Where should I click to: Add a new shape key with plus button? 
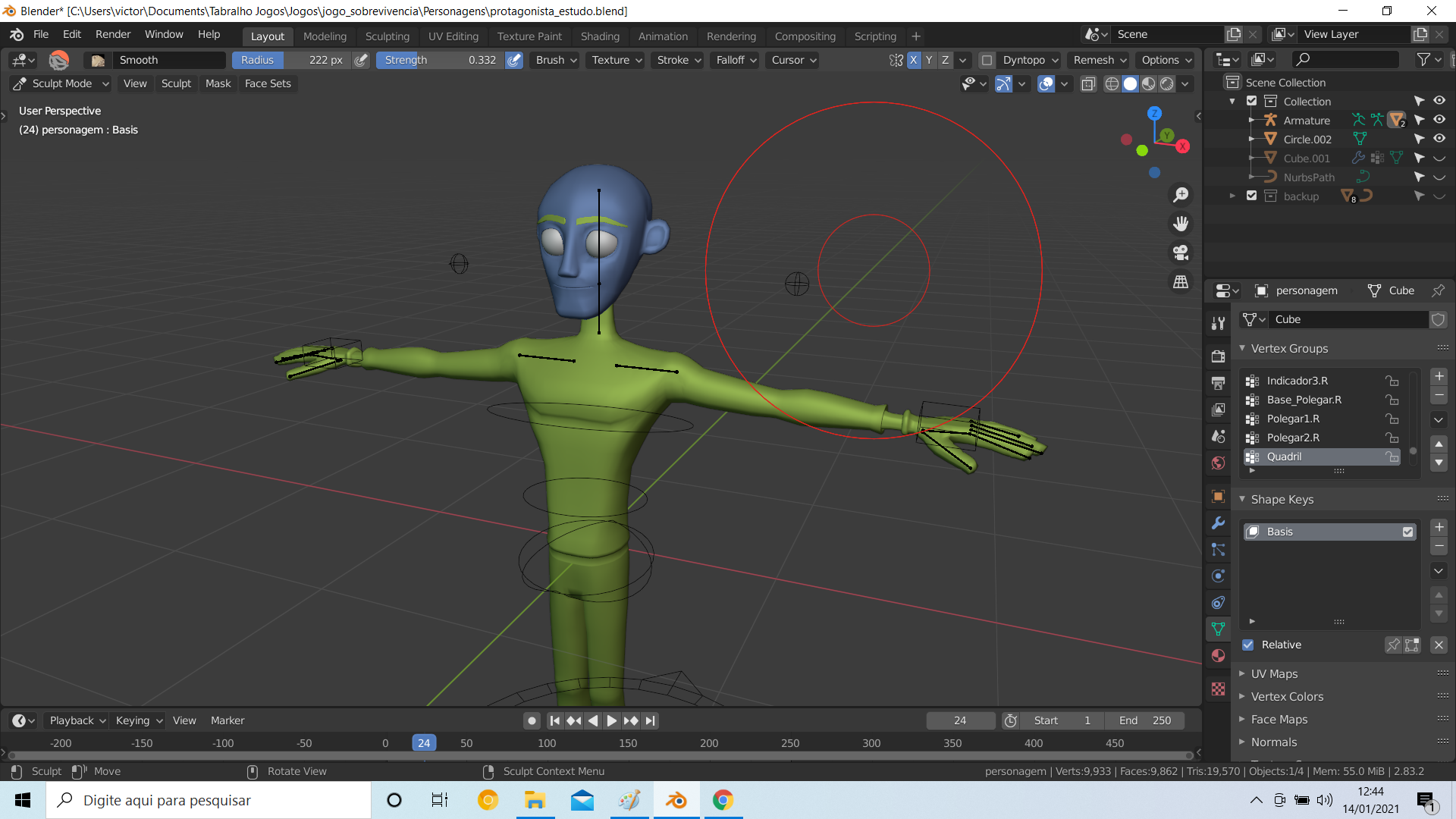tap(1439, 527)
